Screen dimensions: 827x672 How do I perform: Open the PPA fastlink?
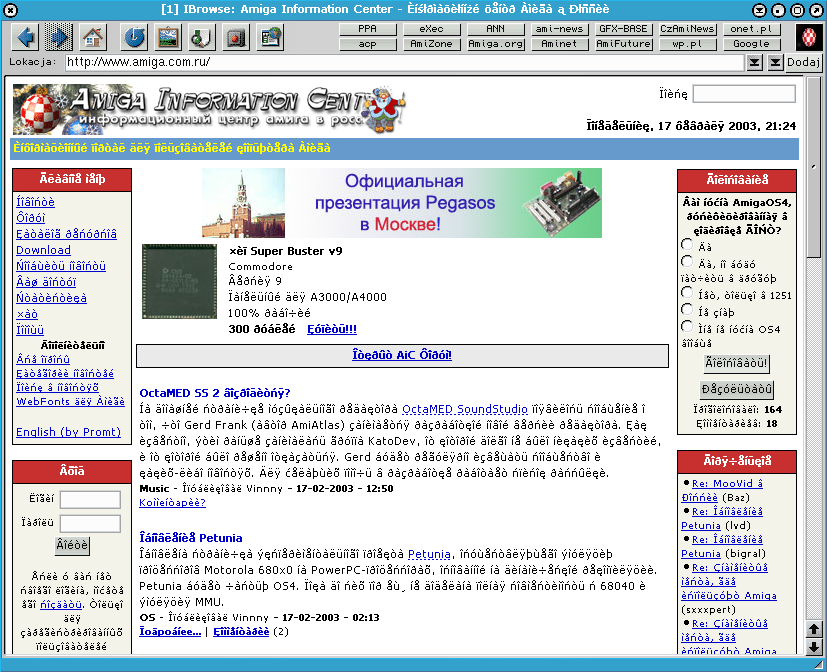pos(368,29)
